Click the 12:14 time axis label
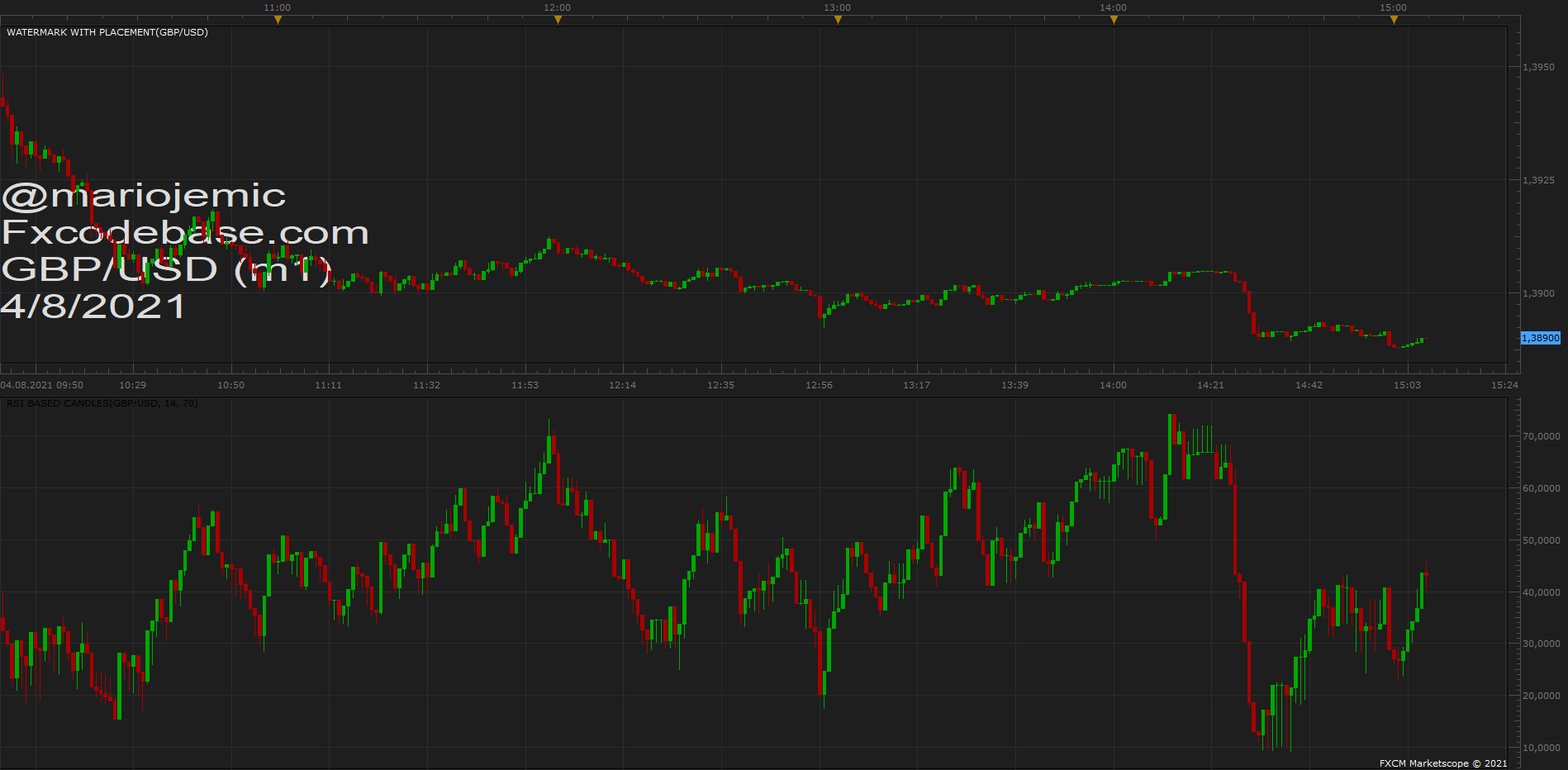The height and width of the screenshot is (770, 1568). pyautogui.click(x=622, y=385)
